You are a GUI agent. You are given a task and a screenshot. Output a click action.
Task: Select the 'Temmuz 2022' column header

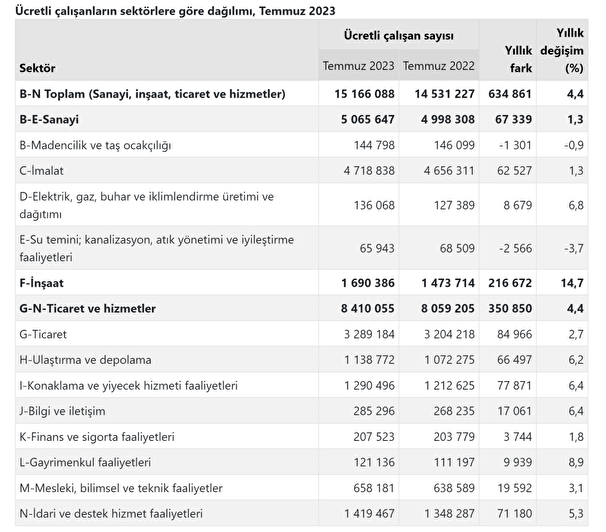click(x=438, y=66)
